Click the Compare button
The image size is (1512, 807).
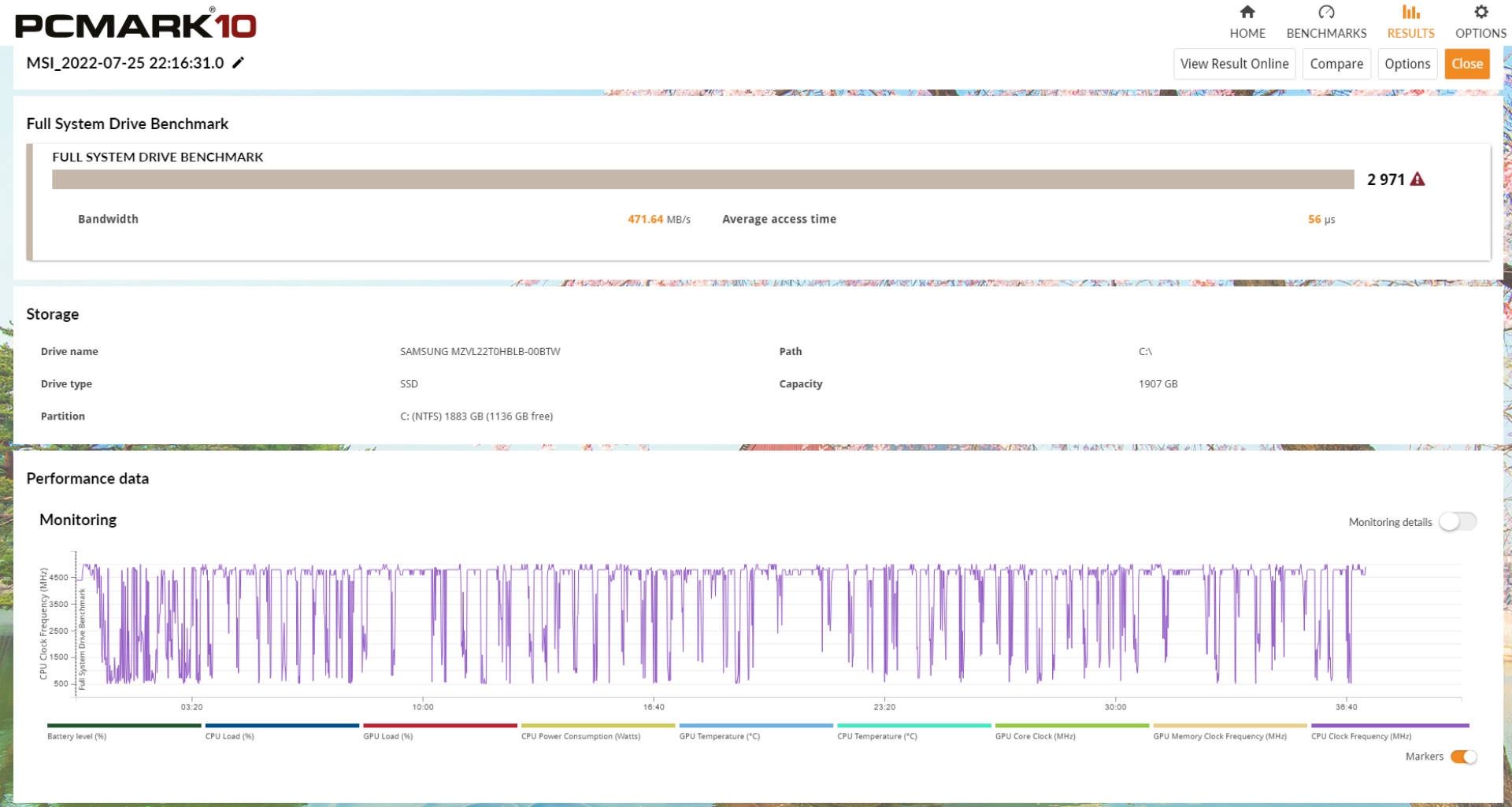point(1336,64)
